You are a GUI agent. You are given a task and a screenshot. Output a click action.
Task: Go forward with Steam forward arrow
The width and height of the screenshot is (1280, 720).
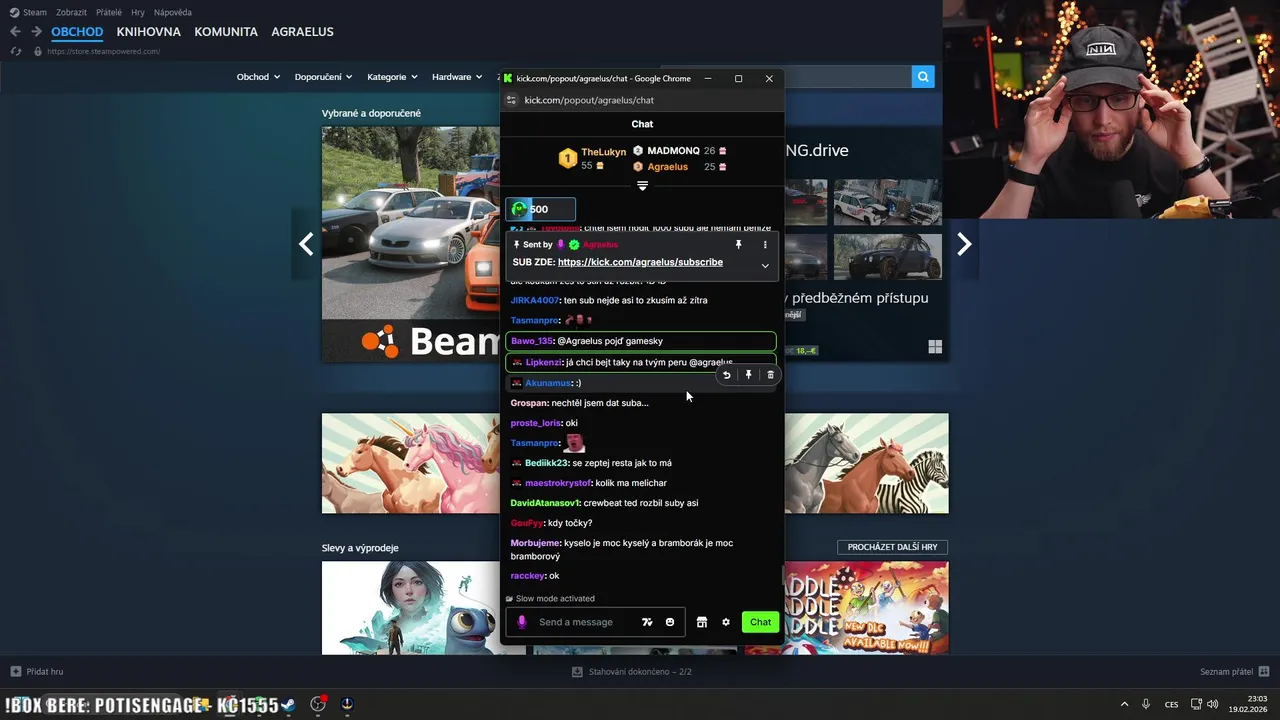click(36, 32)
